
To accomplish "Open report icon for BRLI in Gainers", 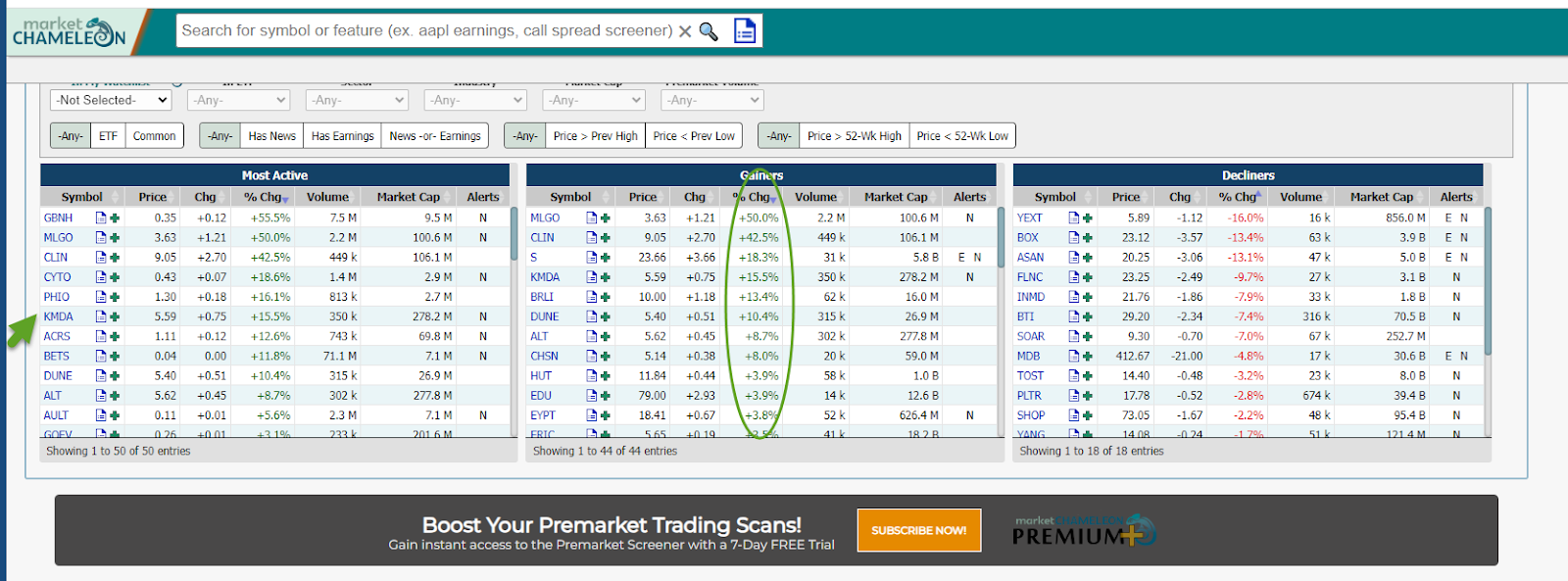I will pyautogui.click(x=592, y=297).
